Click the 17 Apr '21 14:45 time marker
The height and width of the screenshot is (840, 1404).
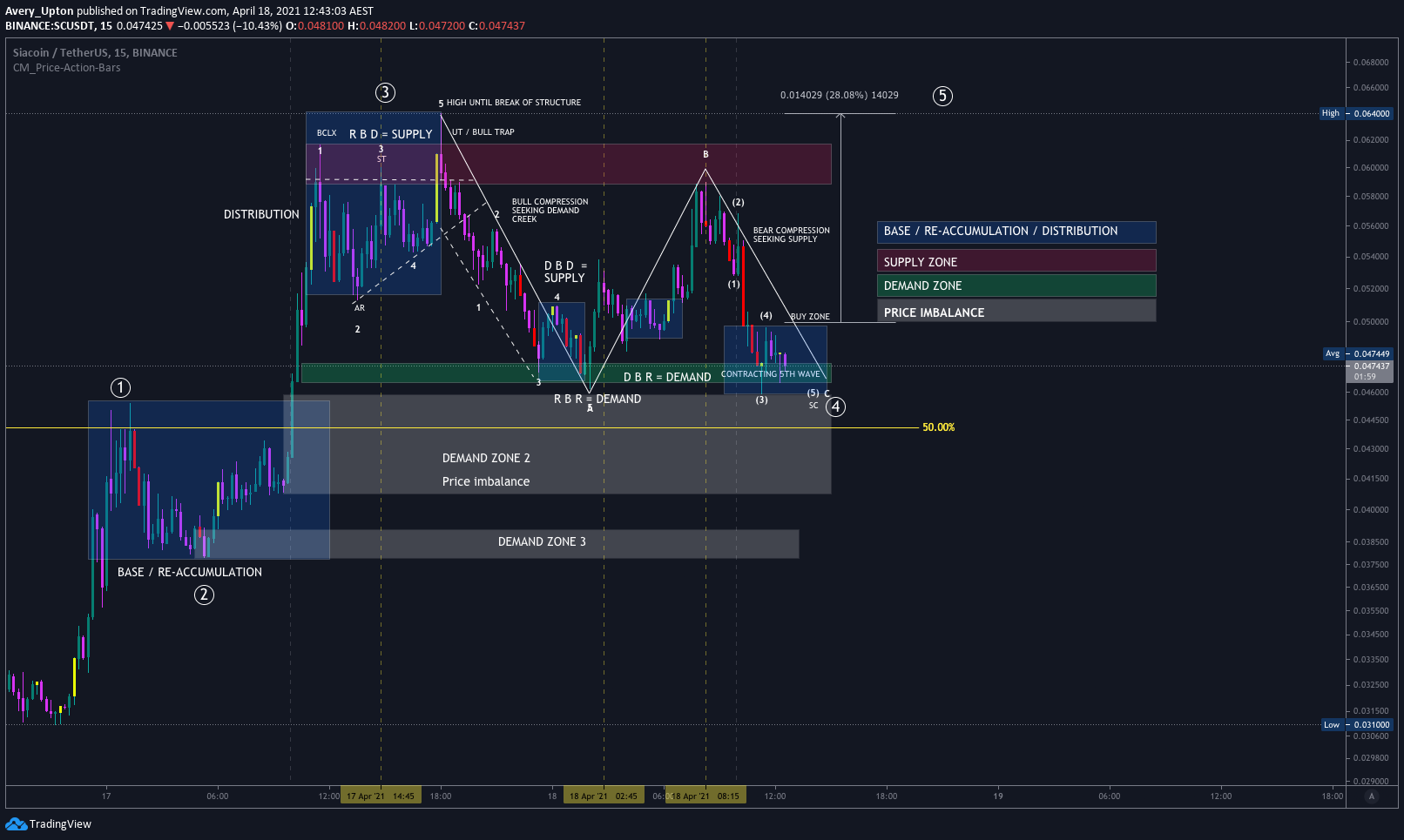point(381,796)
